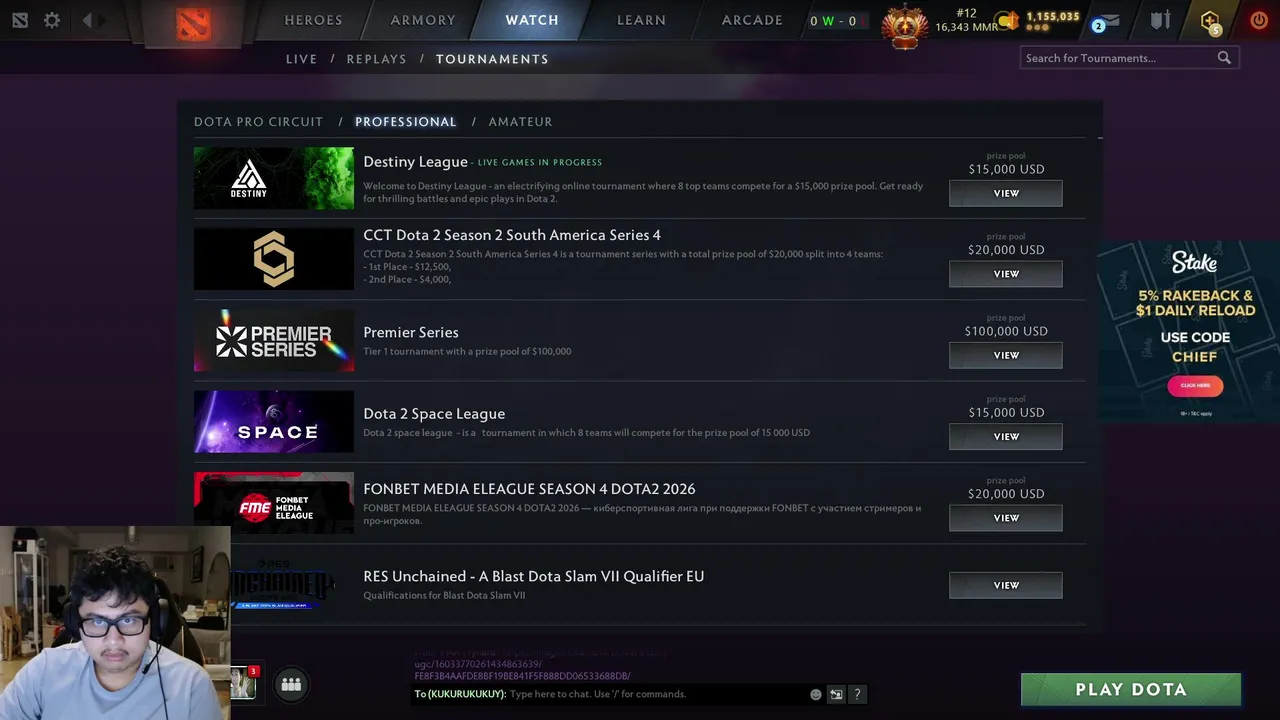
Task: Select Tournaments sub-tab
Action: [492, 59]
